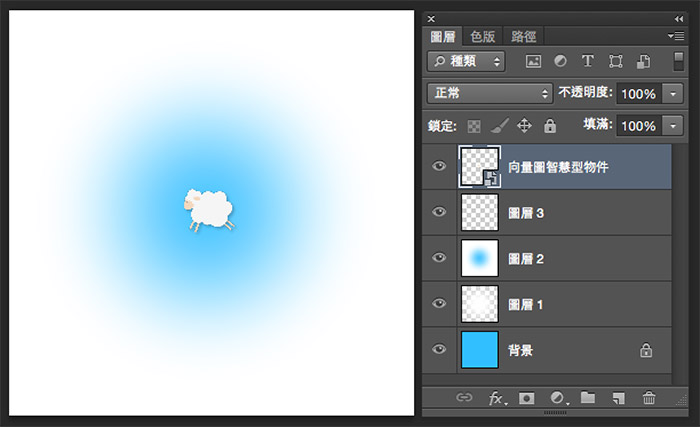This screenshot has height=427, width=700.
Task: Switch to the 路徑 tab
Action: coord(523,37)
